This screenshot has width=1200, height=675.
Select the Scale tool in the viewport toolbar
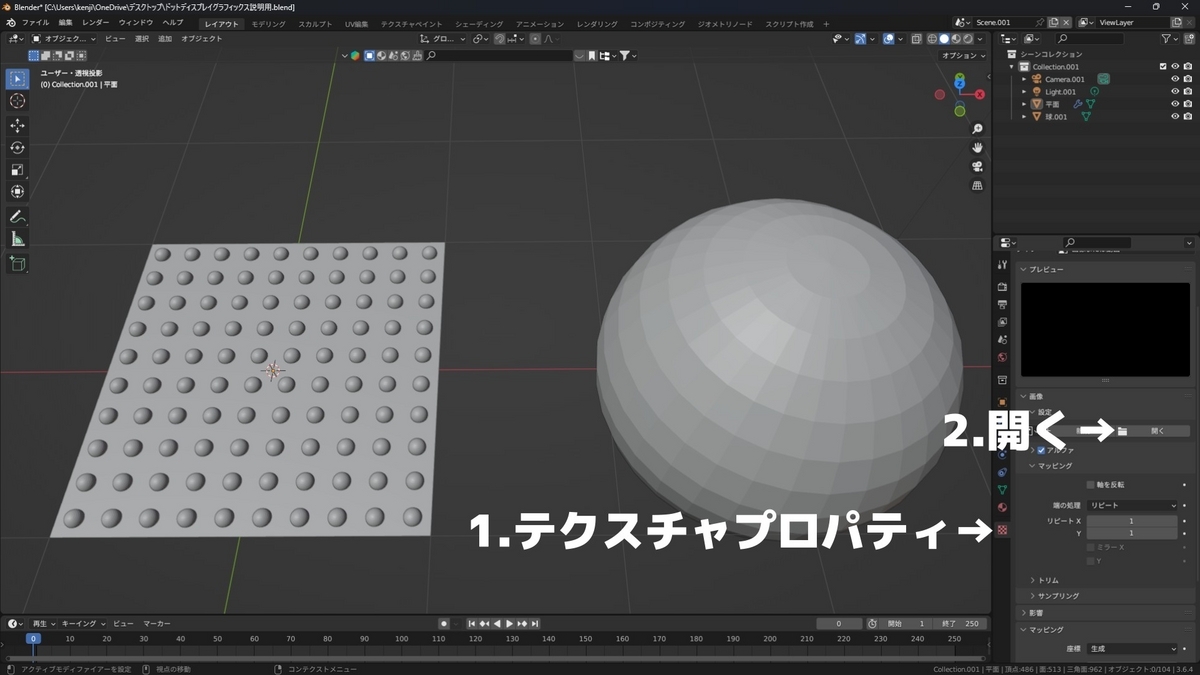[x=17, y=168]
